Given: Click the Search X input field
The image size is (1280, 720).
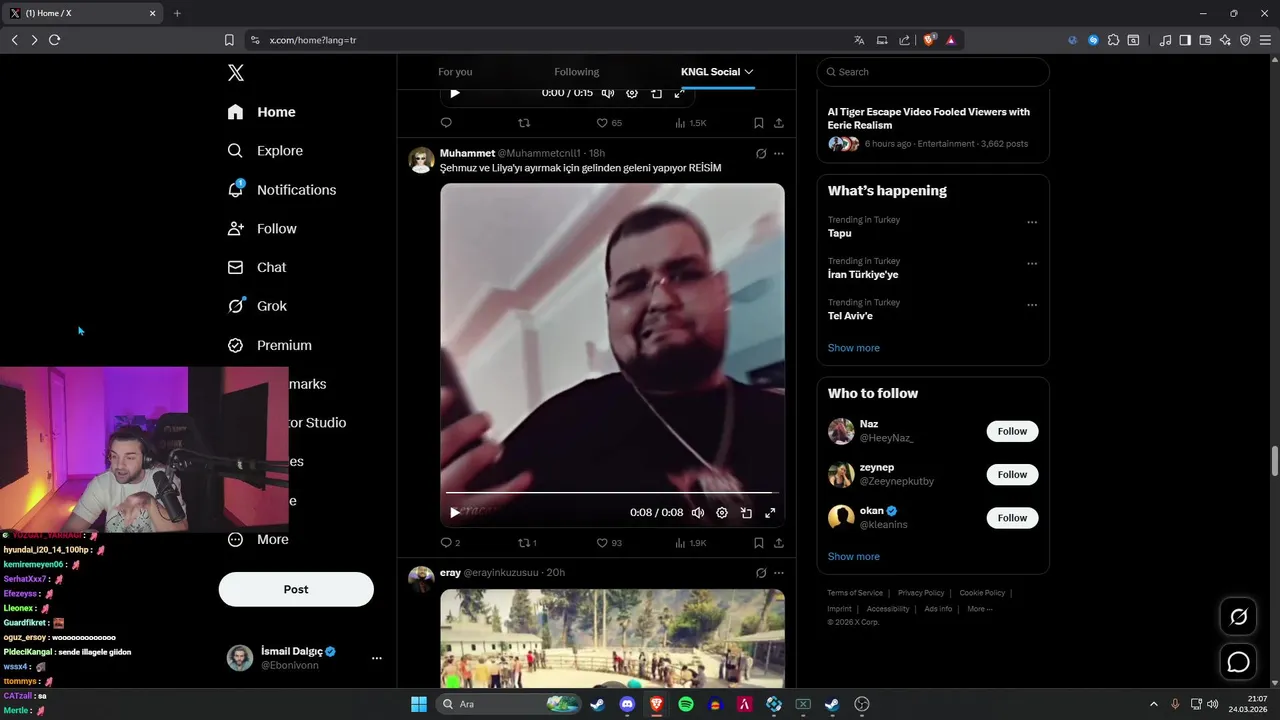Looking at the screenshot, I should pos(933,72).
